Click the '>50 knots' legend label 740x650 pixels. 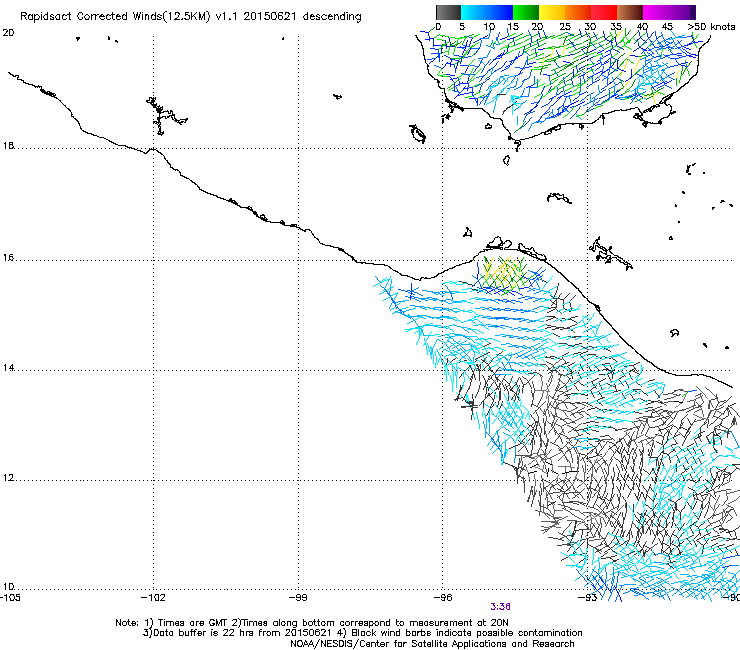tap(711, 27)
